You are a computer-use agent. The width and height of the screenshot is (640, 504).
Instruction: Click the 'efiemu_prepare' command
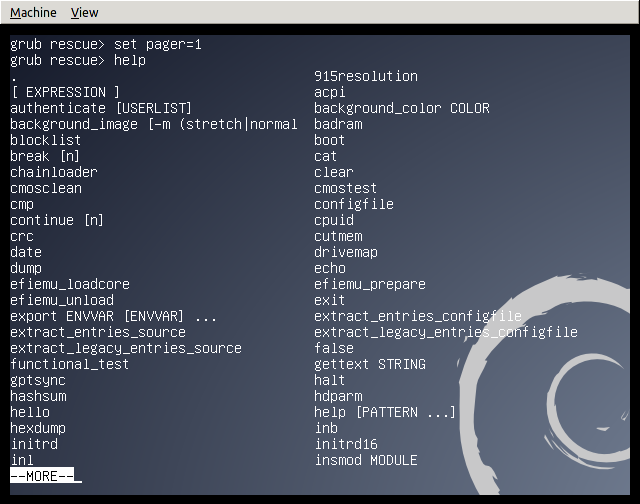pos(370,284)
